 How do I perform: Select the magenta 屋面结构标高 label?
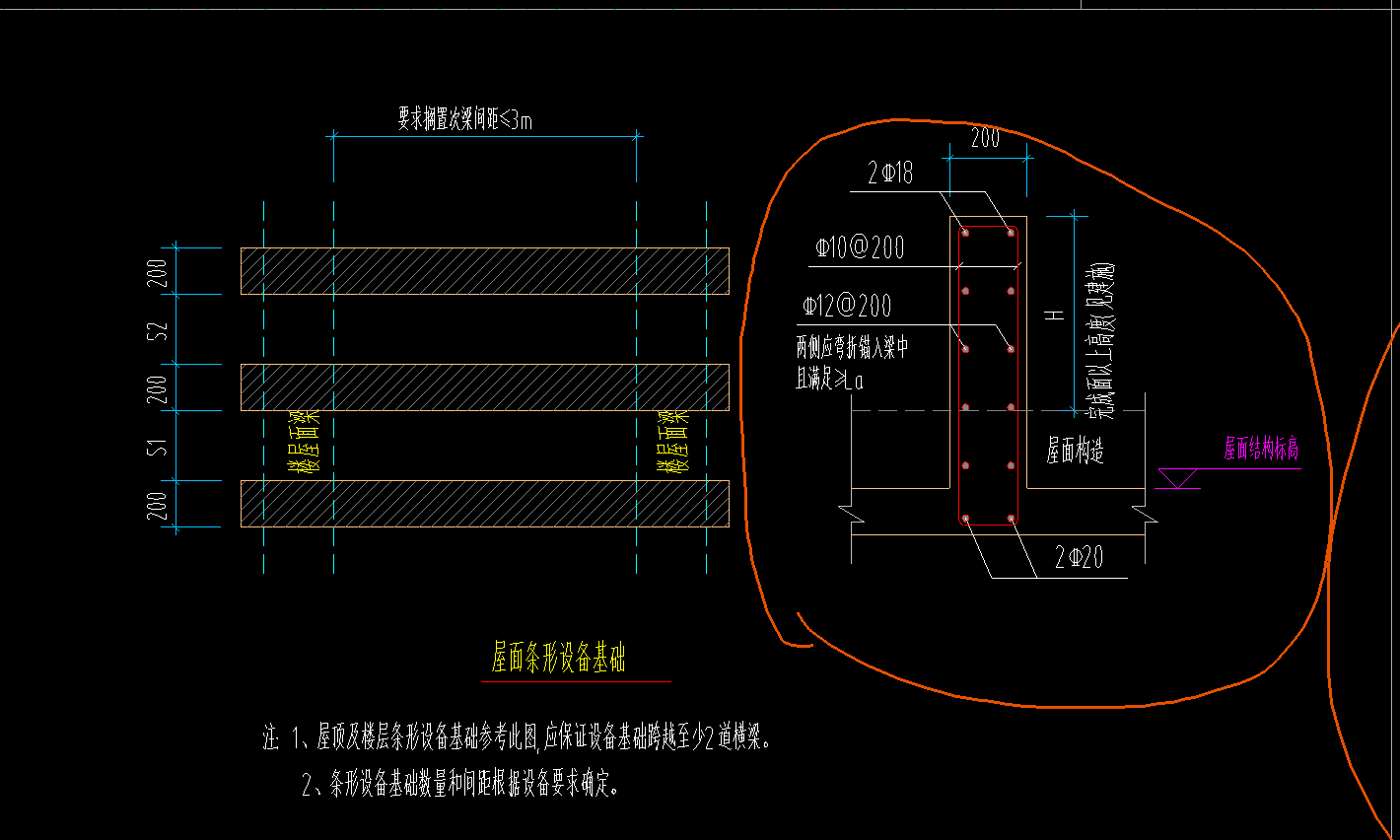pos(1262,450)
